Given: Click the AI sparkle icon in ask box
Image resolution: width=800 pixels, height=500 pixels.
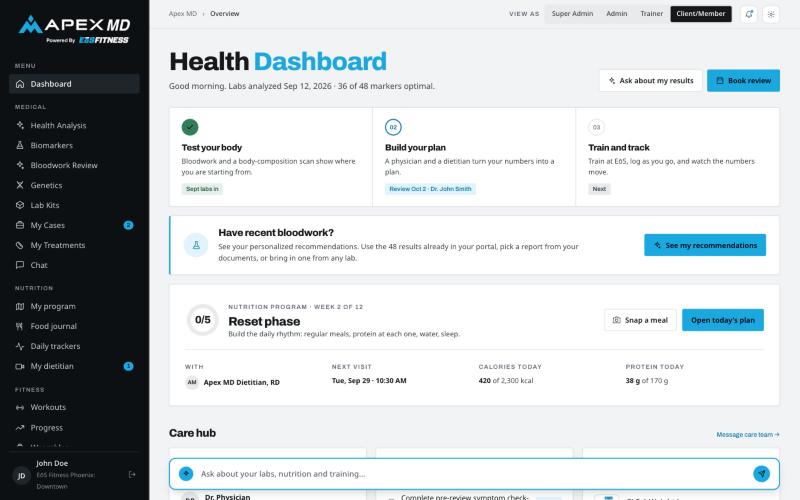Looking at the screenshot, I should 186,473.
